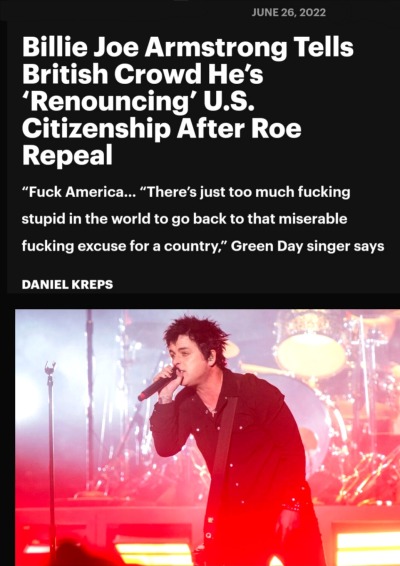Click the singer's spiky black hair

click(x=197, y=336)
